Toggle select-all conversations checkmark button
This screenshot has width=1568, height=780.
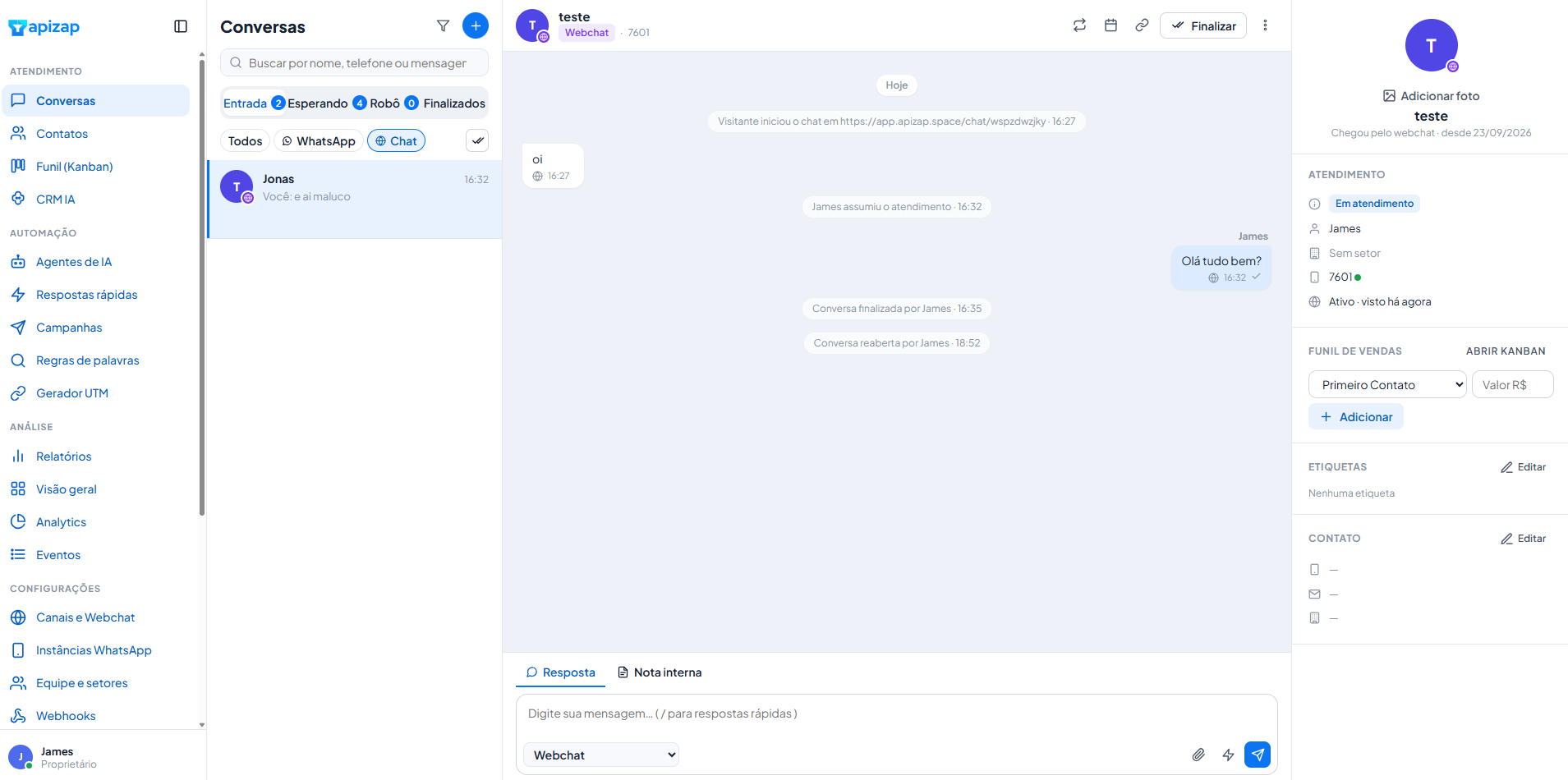click(x=477, y=140)
